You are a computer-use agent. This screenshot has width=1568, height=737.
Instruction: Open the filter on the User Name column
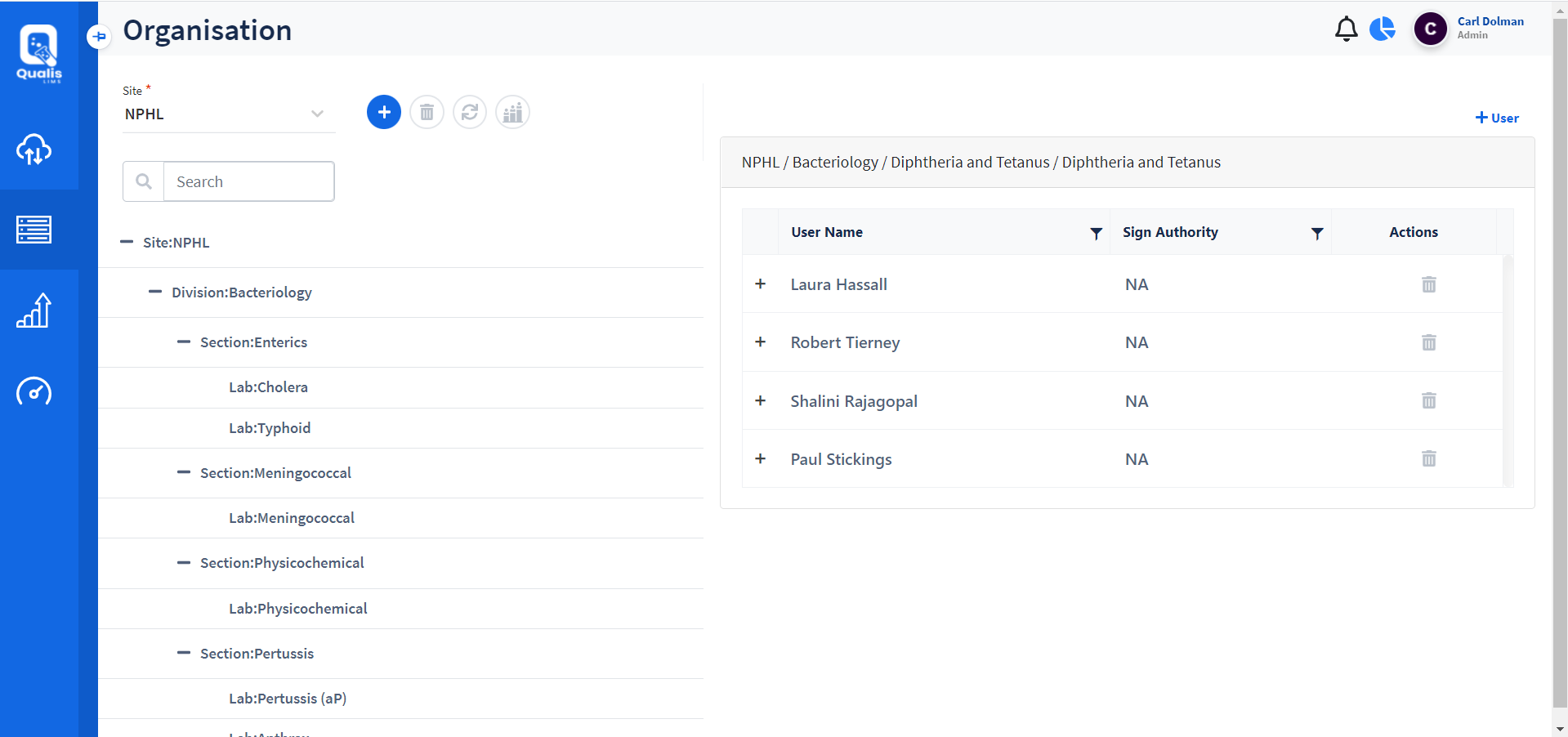tap(1096, 233)
